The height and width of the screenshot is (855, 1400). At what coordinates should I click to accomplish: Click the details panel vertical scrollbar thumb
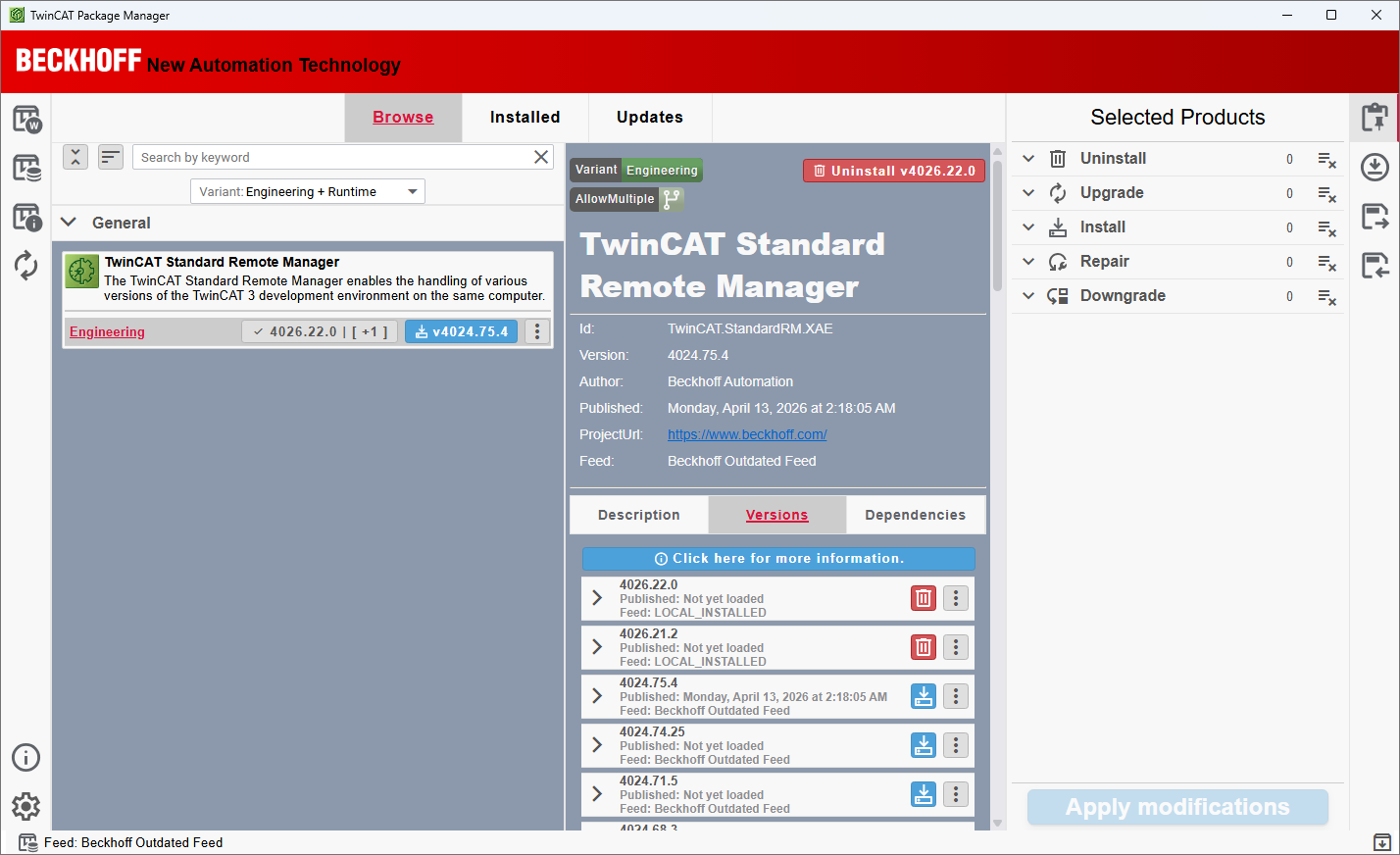click(x=997, y=226)
